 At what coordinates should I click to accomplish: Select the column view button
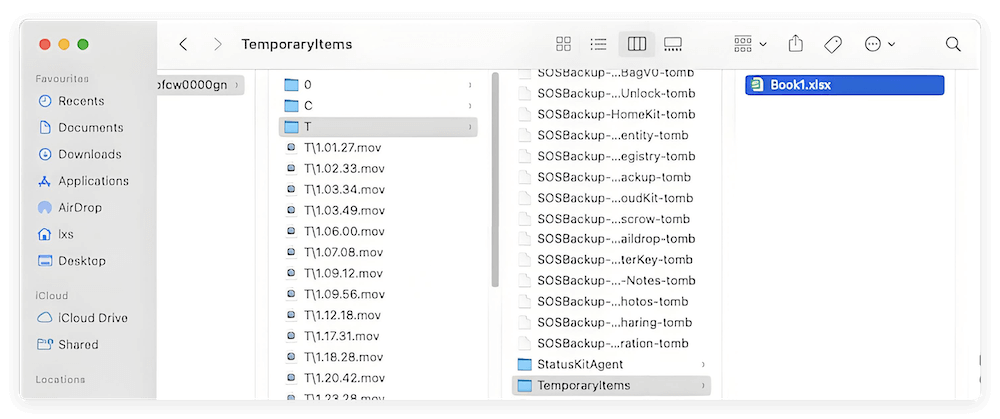(635, 44)
